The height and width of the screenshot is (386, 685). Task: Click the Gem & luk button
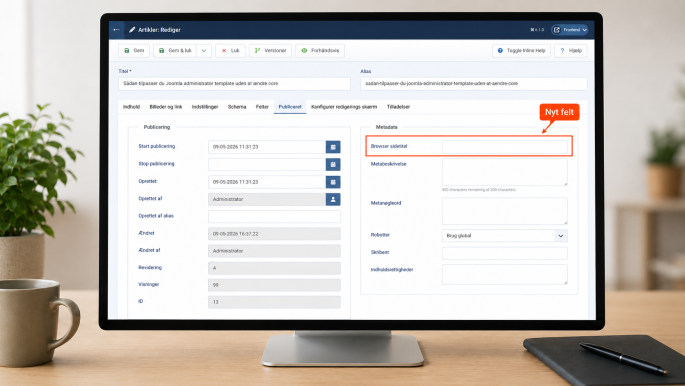pyautogui.click(x=175, y=51)
